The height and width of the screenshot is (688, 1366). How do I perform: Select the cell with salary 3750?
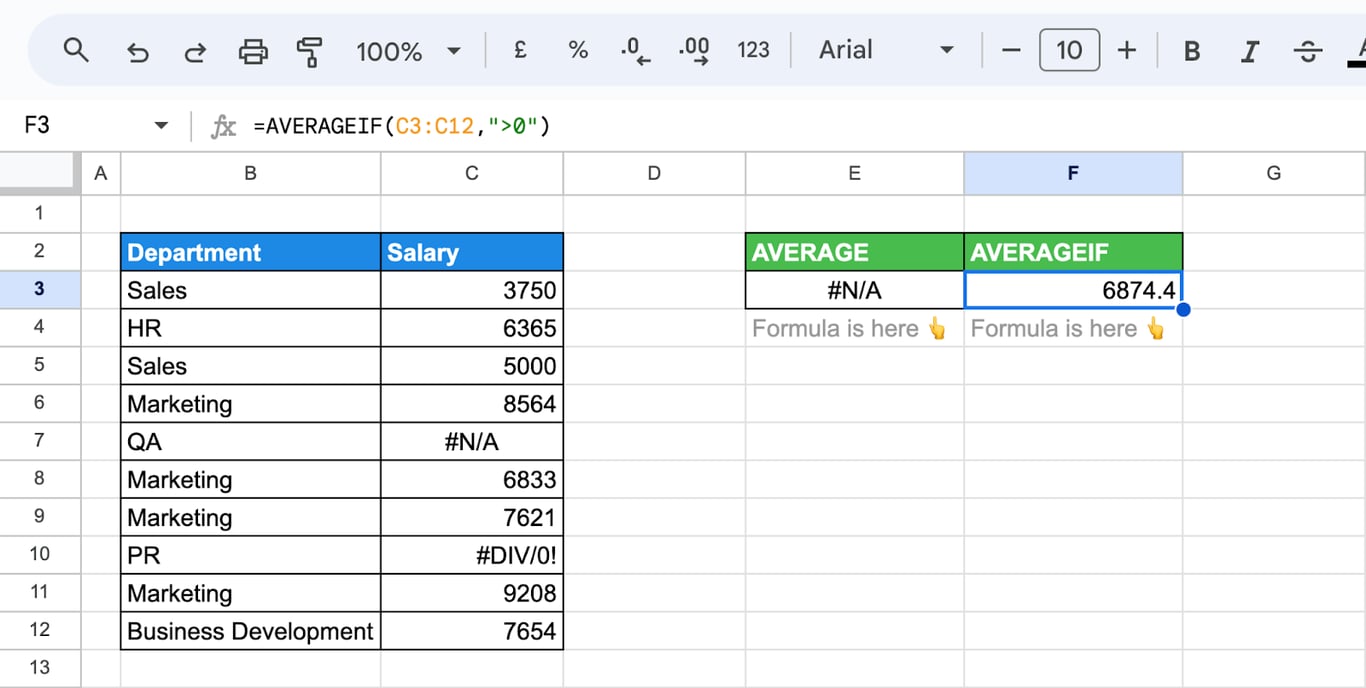472,290
